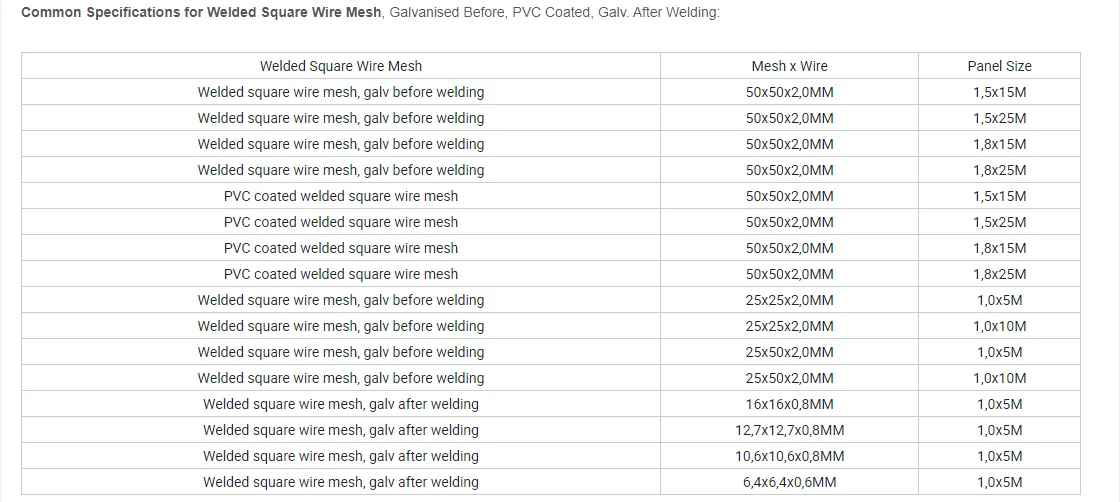Select the 12,7x12,7x0,8MM mesh cell
Viewport: 1120px width, 502px height.
(789, 430)
